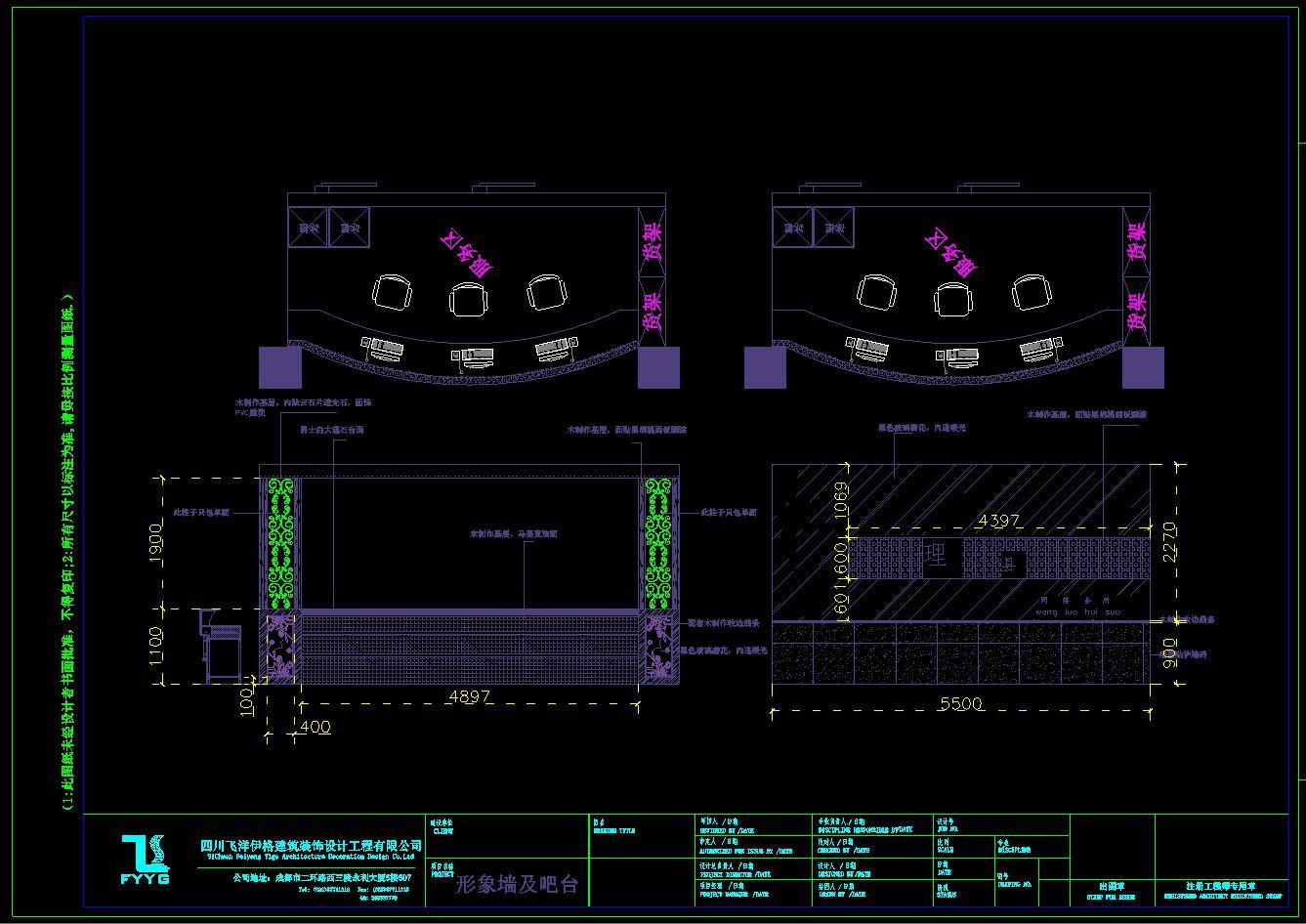Viewport: 1306px width, 924px height.
Task: Click the magenta 吧台区 label in right plan
Action: click(950, 252)
